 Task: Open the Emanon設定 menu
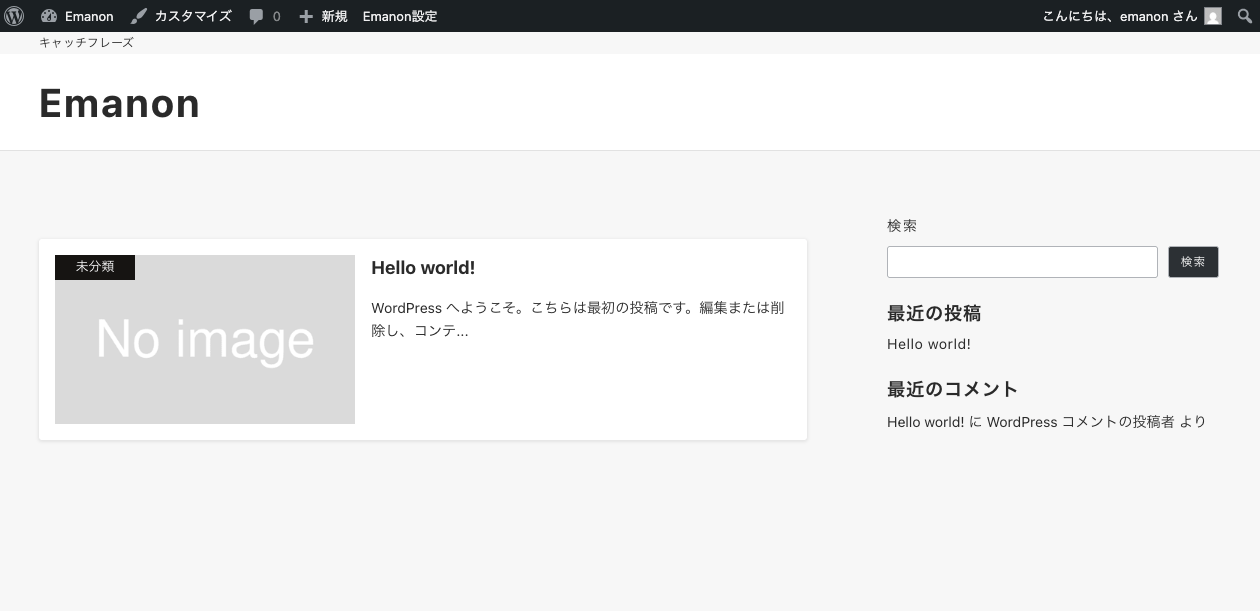(x=399, y=16)
